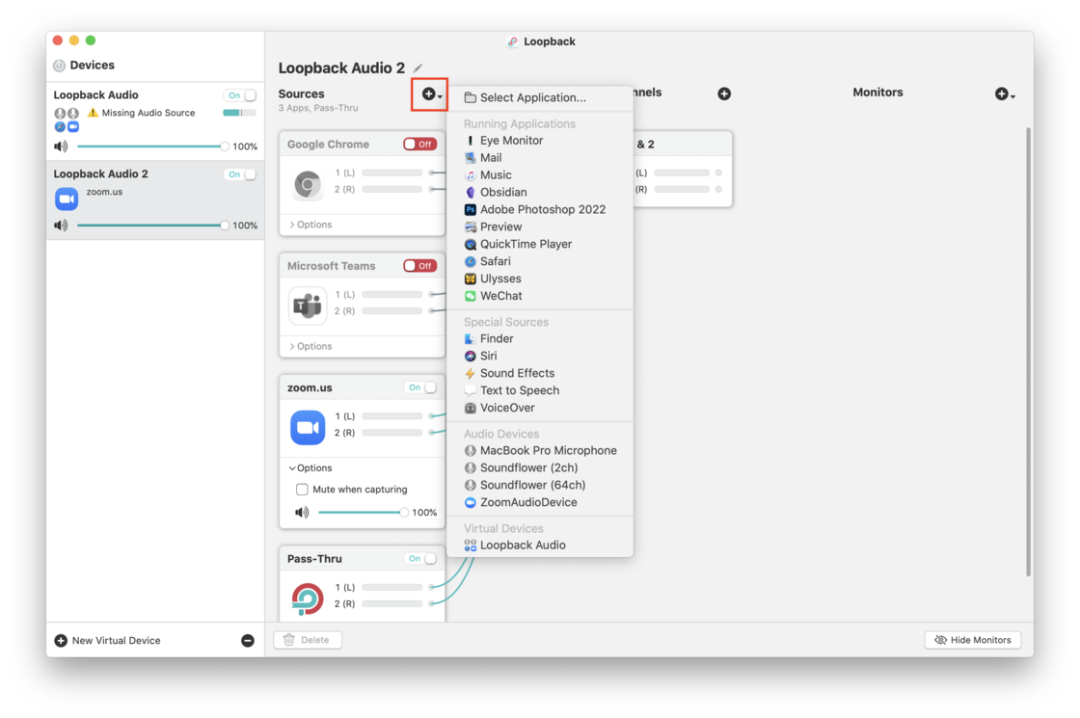Click the Sound Effects lightning icon

[x=470, y=373]
